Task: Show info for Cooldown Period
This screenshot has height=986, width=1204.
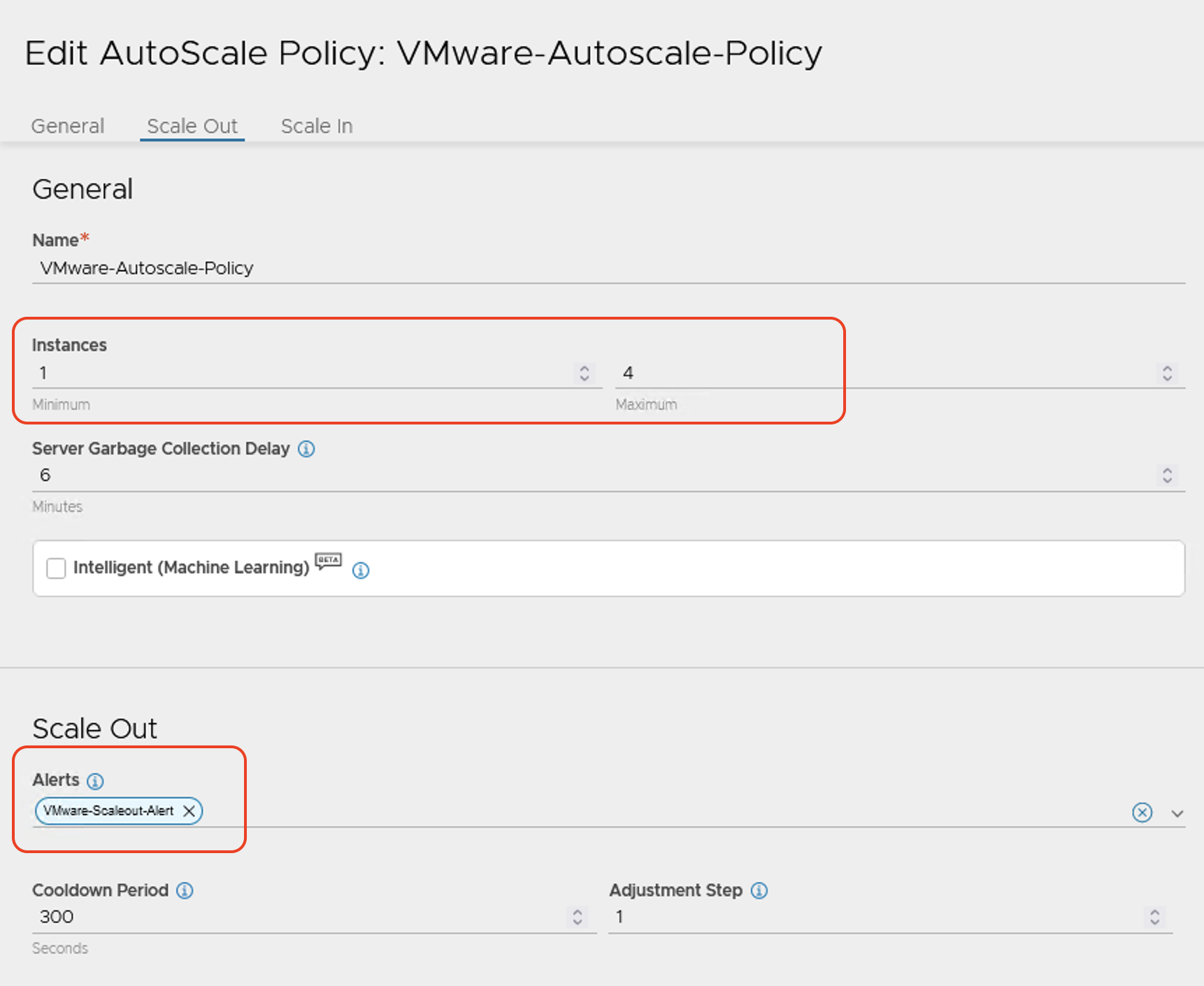Action: (x=185, y=890)
